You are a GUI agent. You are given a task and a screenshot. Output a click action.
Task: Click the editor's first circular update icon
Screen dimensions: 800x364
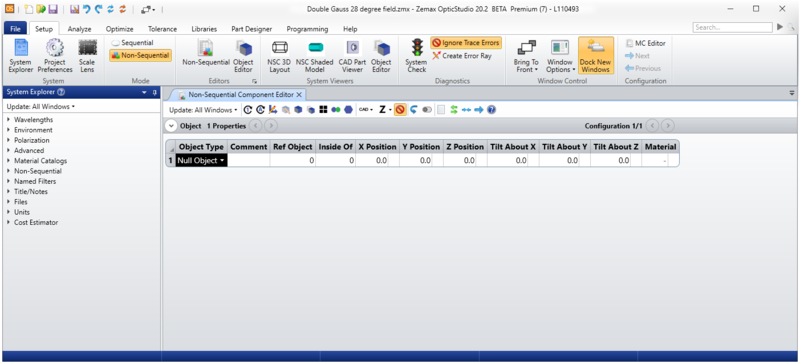tap(248, 110)
